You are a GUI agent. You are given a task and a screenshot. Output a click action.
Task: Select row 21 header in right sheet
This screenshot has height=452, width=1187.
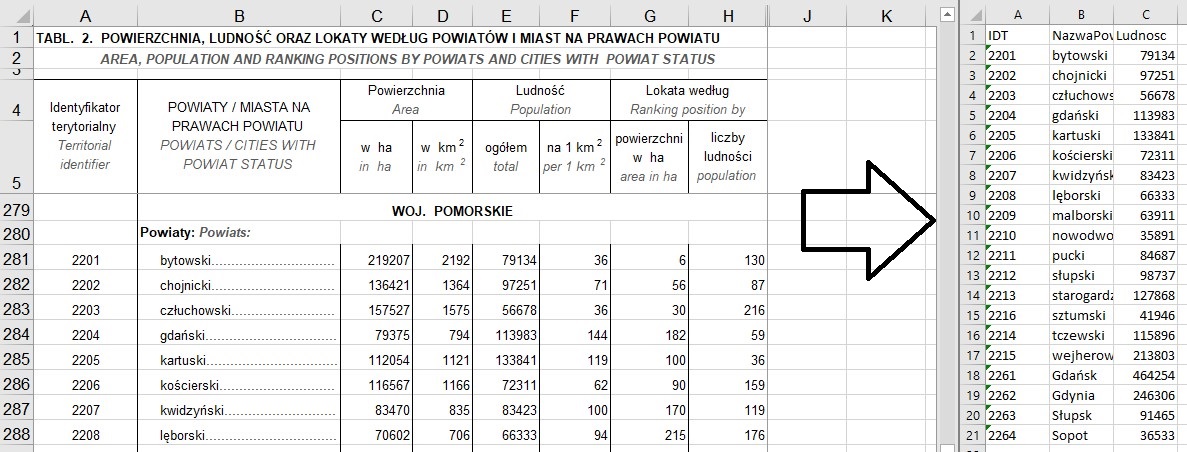click(x=970, y=435)
